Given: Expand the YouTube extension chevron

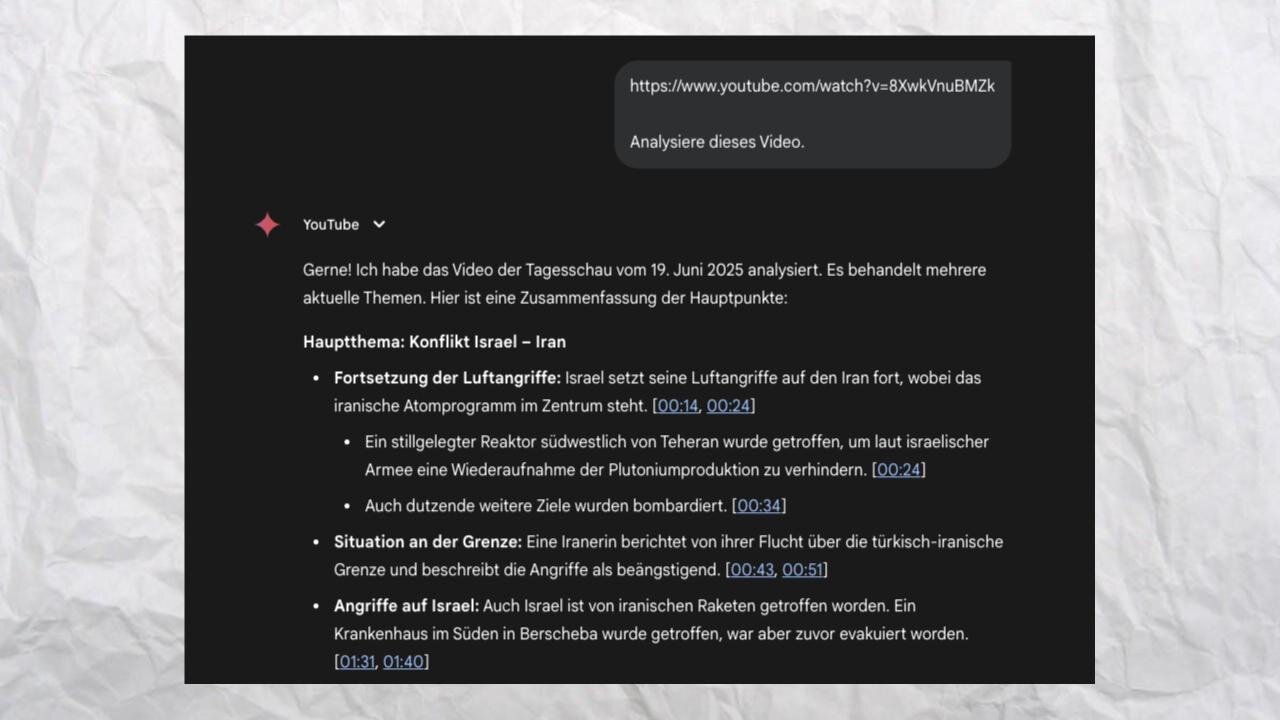Looking at the screenshot, I should (x=379, y=225).
